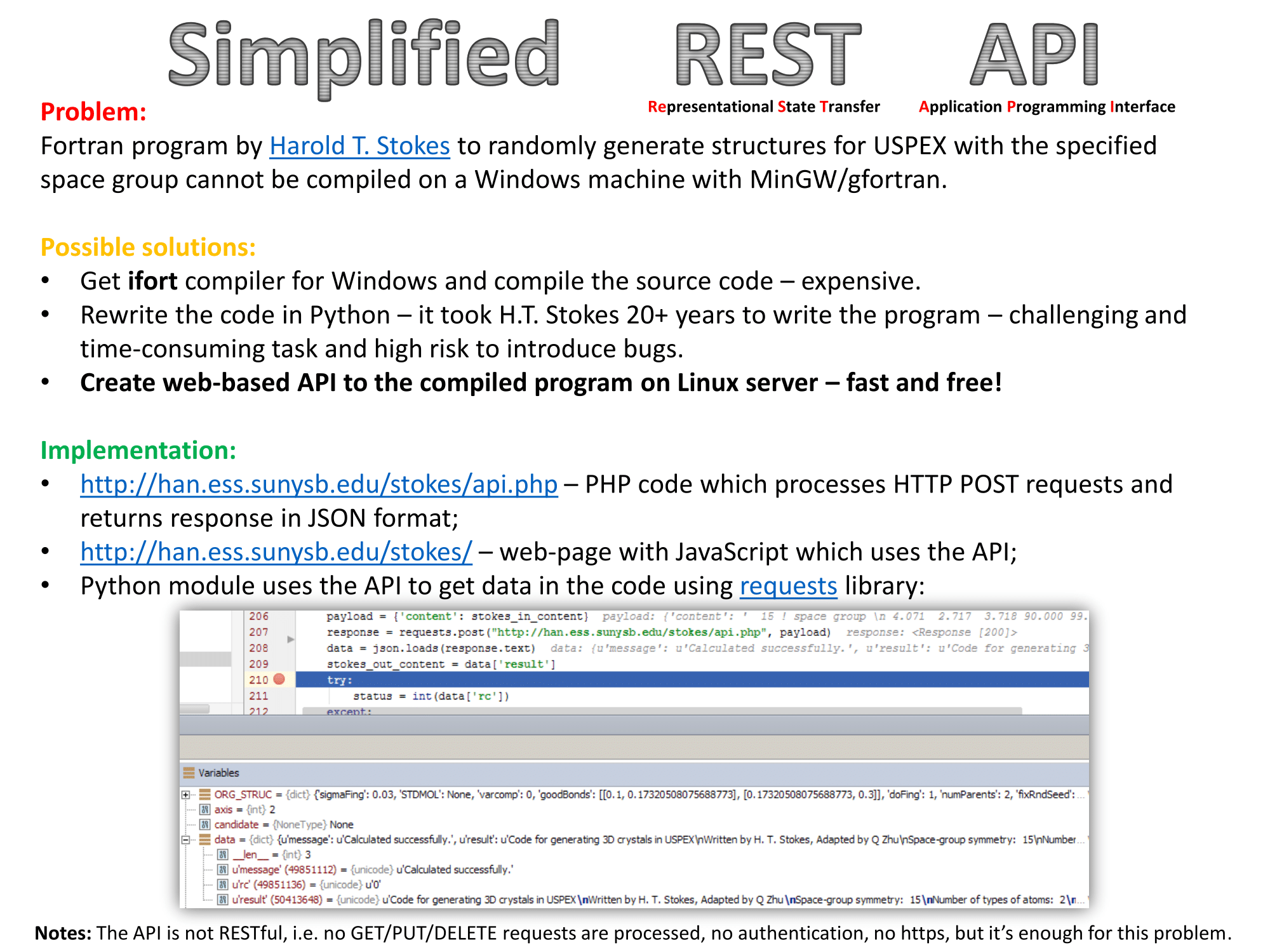The width and height of the screenshot is (1270, 952).
Task: Click the requests library hyperlink
Action: coord(787,585)
